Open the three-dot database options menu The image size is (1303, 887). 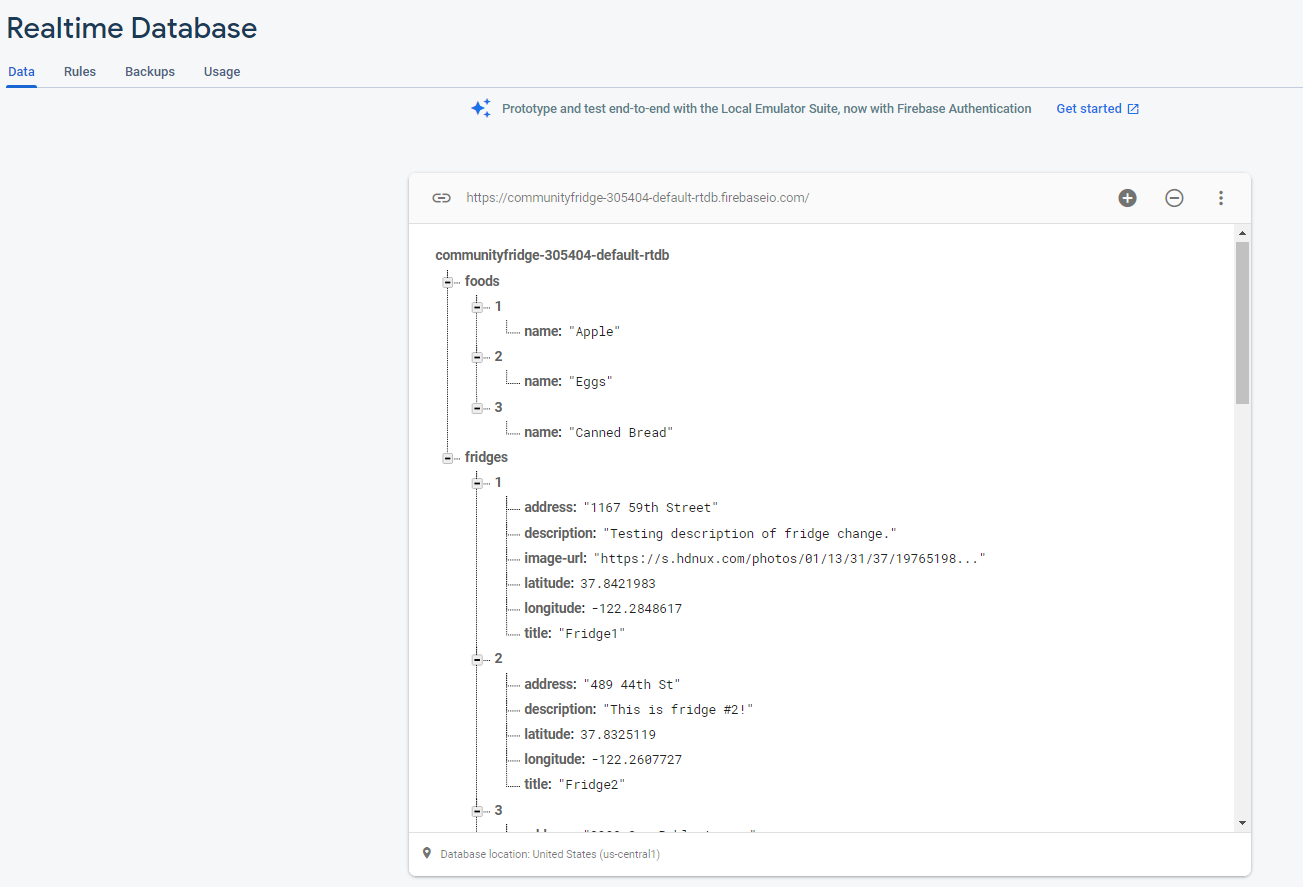1220,198
